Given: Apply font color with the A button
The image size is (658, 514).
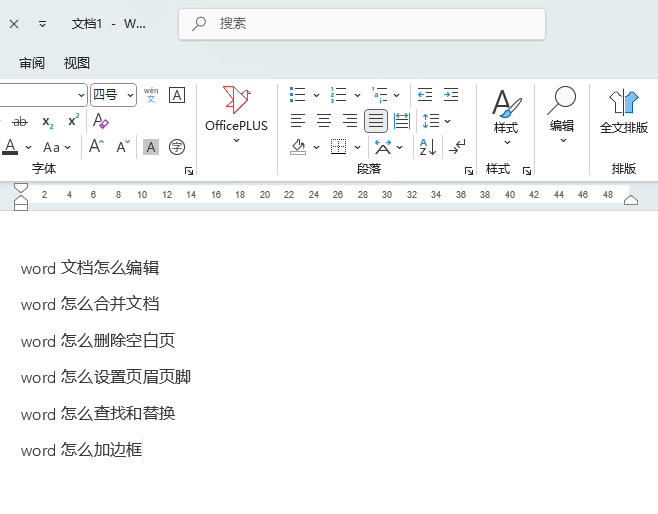Looking at the screenshot, I should coord(10,147).
